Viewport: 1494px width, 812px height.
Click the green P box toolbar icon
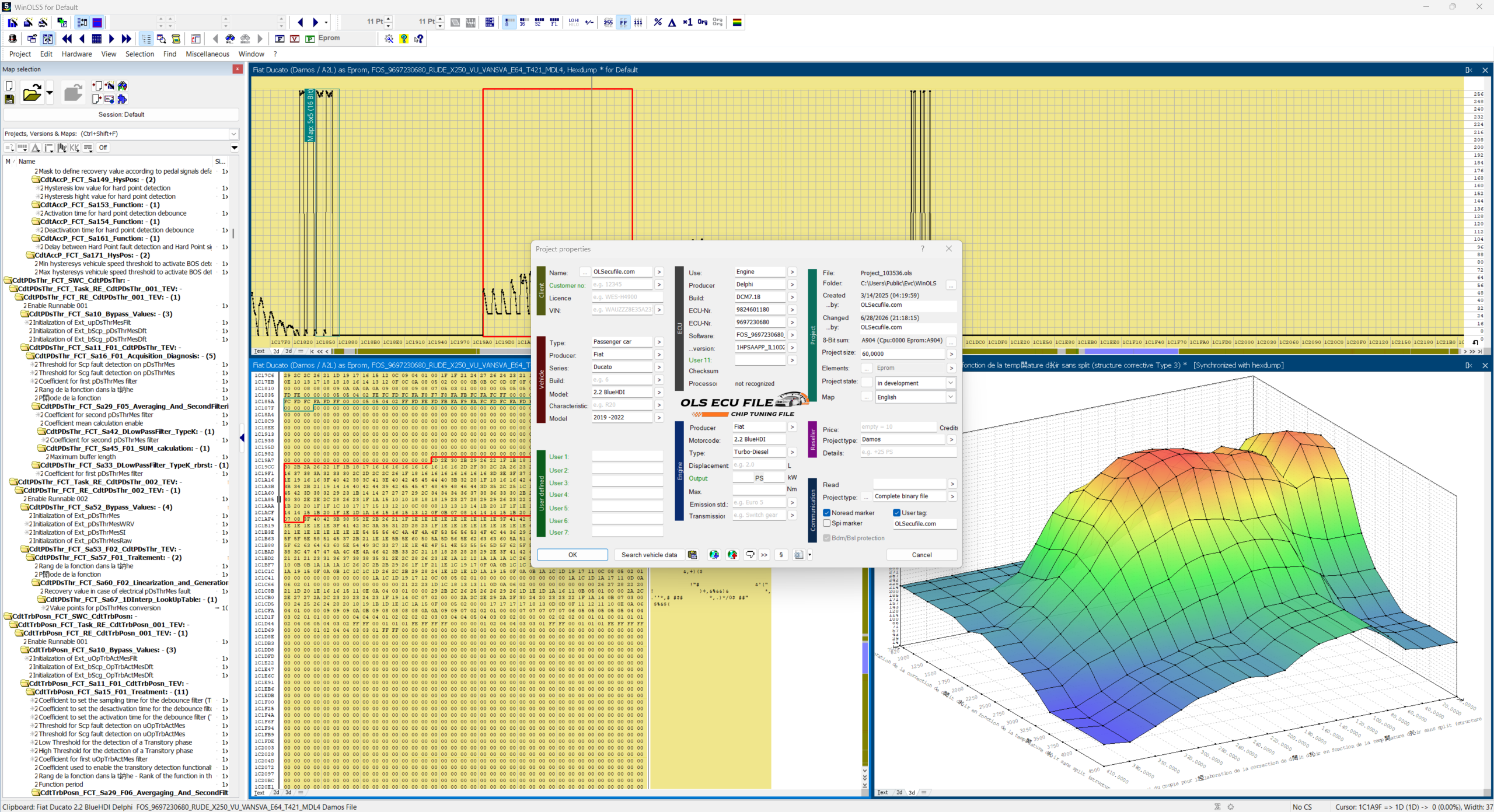310,38
